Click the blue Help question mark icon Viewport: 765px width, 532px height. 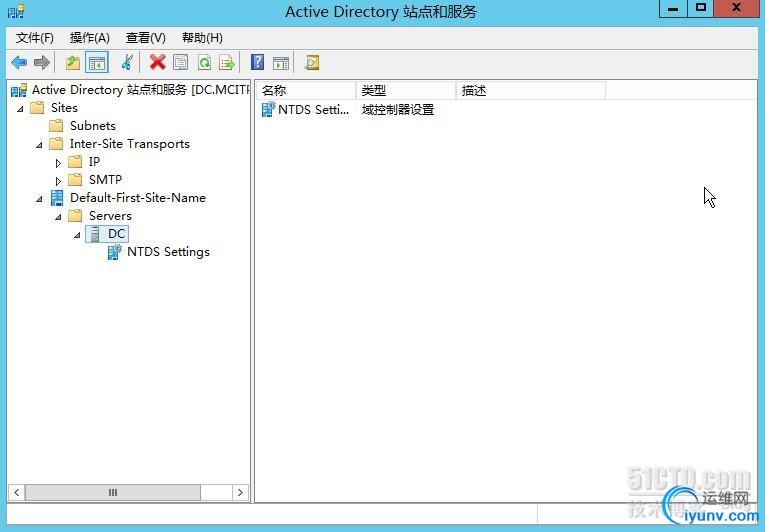257,62
